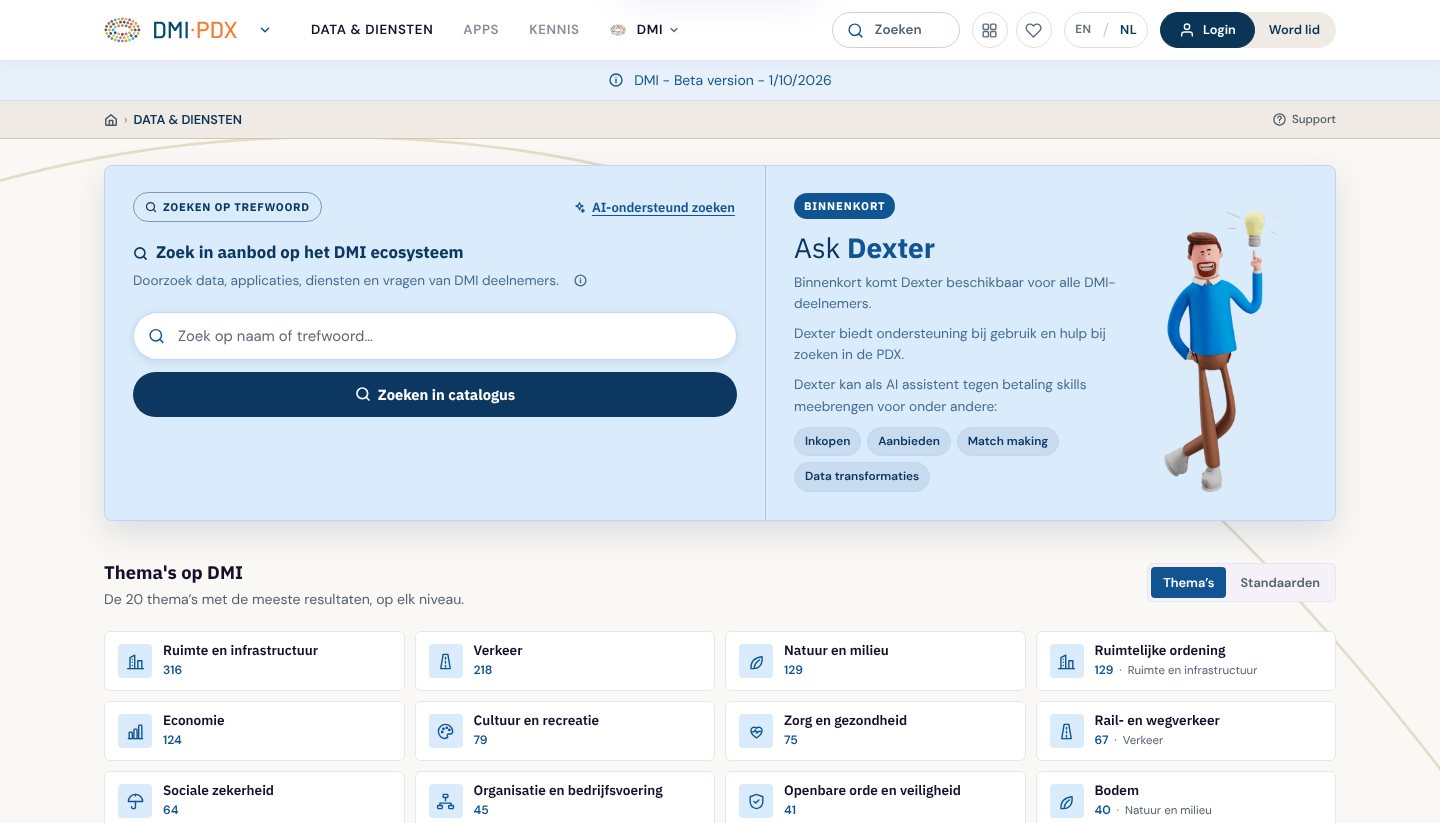Click the Economie bar chart icon

[x=135, y=731]
